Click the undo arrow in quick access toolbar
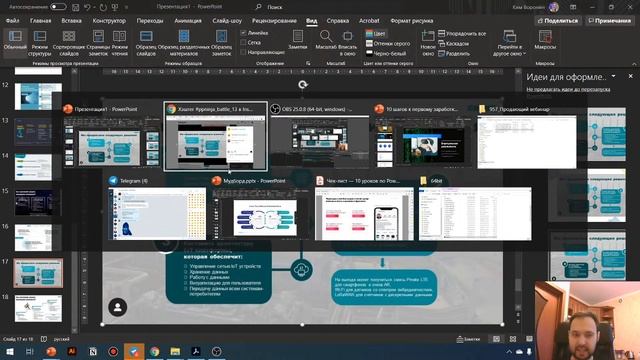640x360 pixels. 87,7
